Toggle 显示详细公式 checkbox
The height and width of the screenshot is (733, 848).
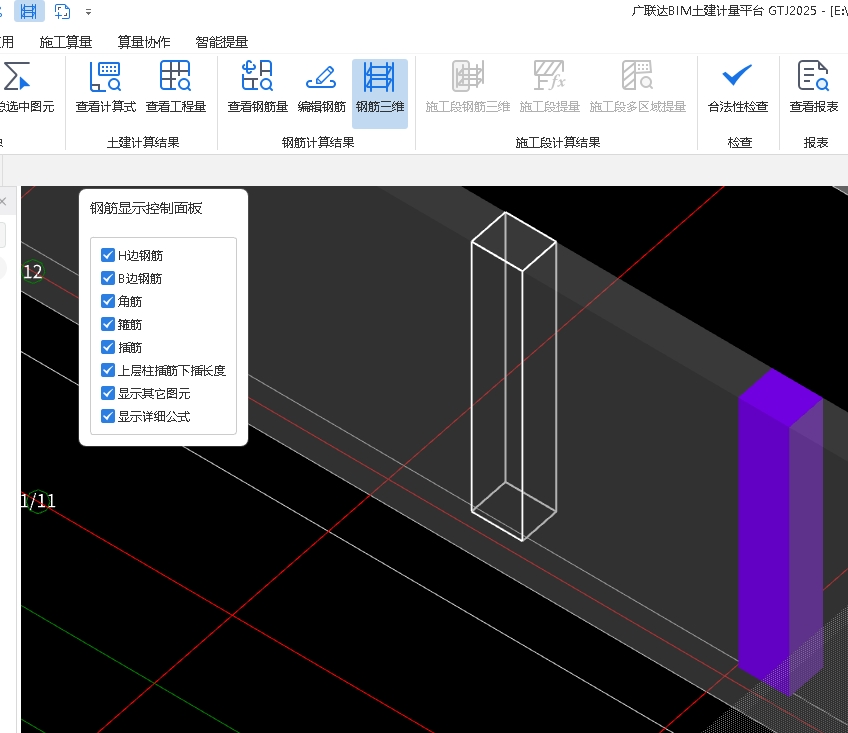(x=108, y=416)
